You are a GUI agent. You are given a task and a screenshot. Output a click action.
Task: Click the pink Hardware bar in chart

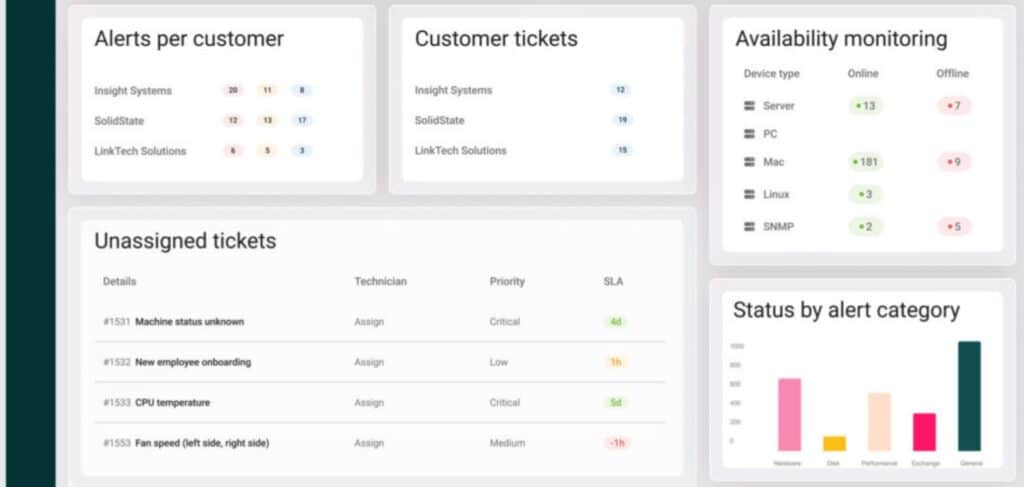point(790,415)
